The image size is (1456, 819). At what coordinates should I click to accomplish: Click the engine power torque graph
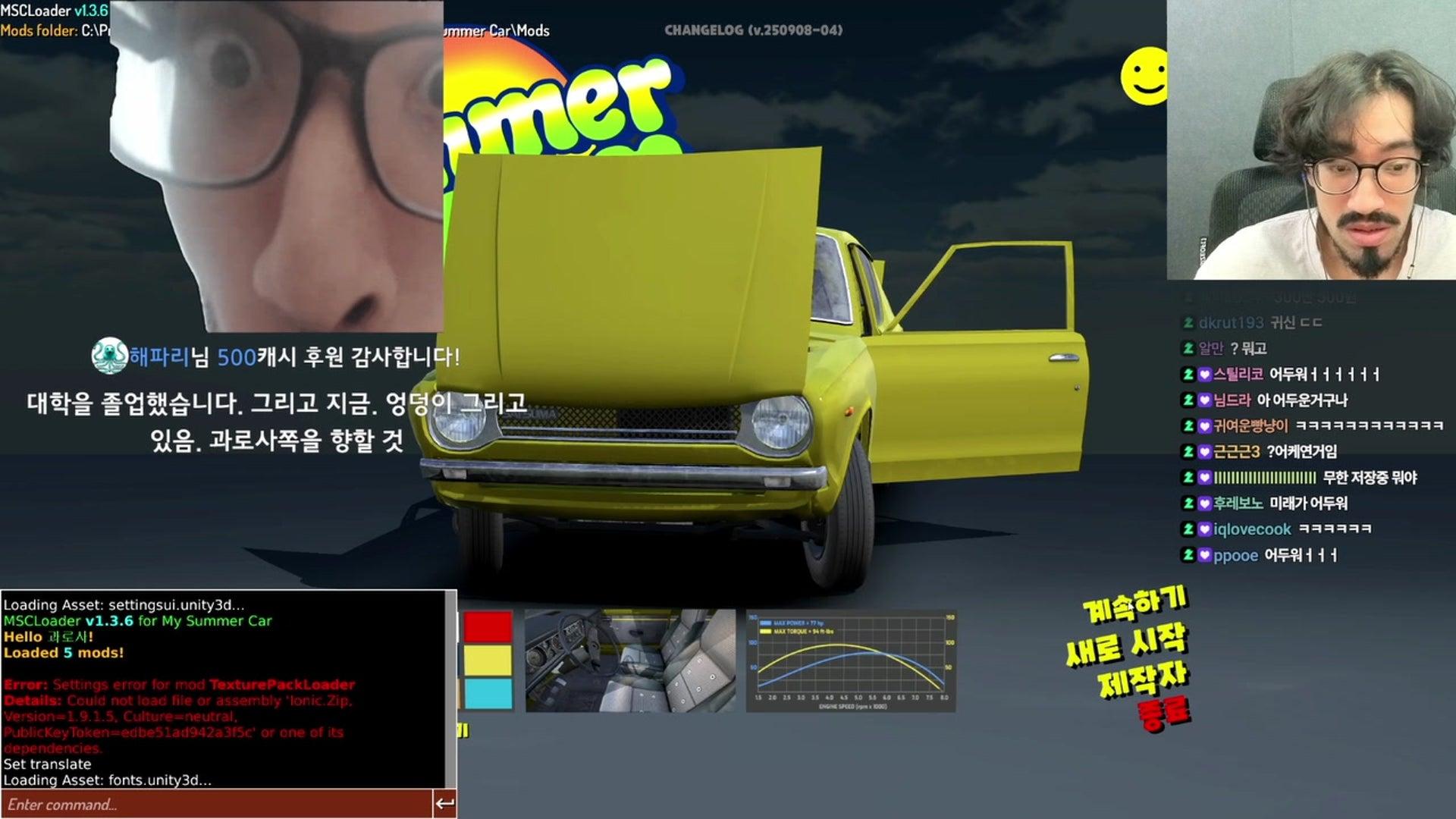click(851, 661)
